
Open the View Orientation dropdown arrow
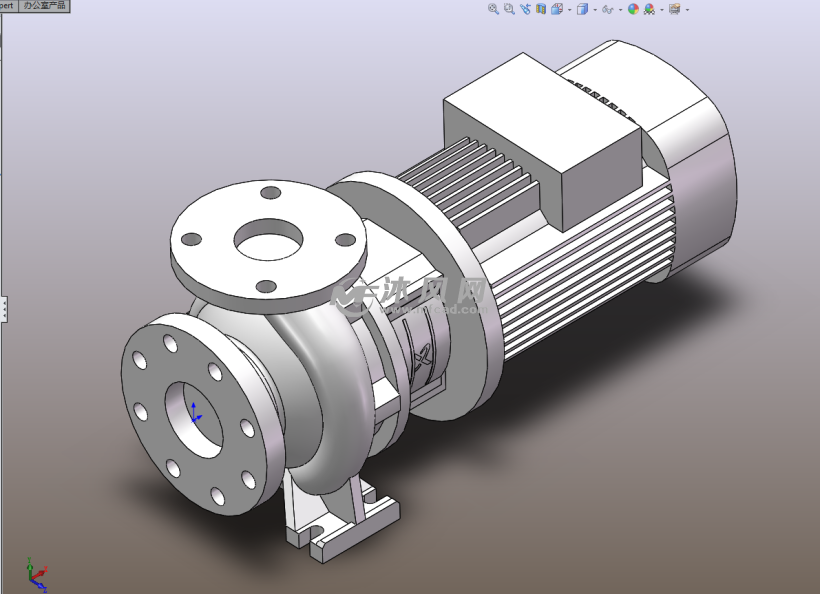(x=569, y=9)
